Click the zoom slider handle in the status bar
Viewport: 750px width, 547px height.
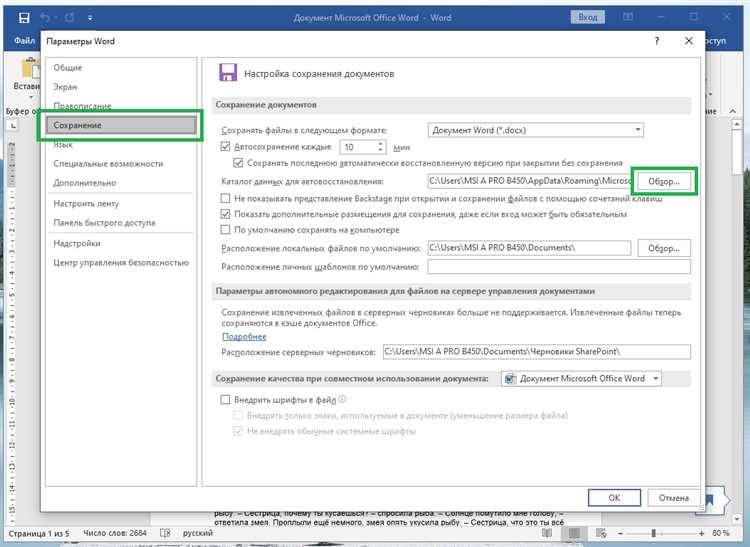pos(653,533)
